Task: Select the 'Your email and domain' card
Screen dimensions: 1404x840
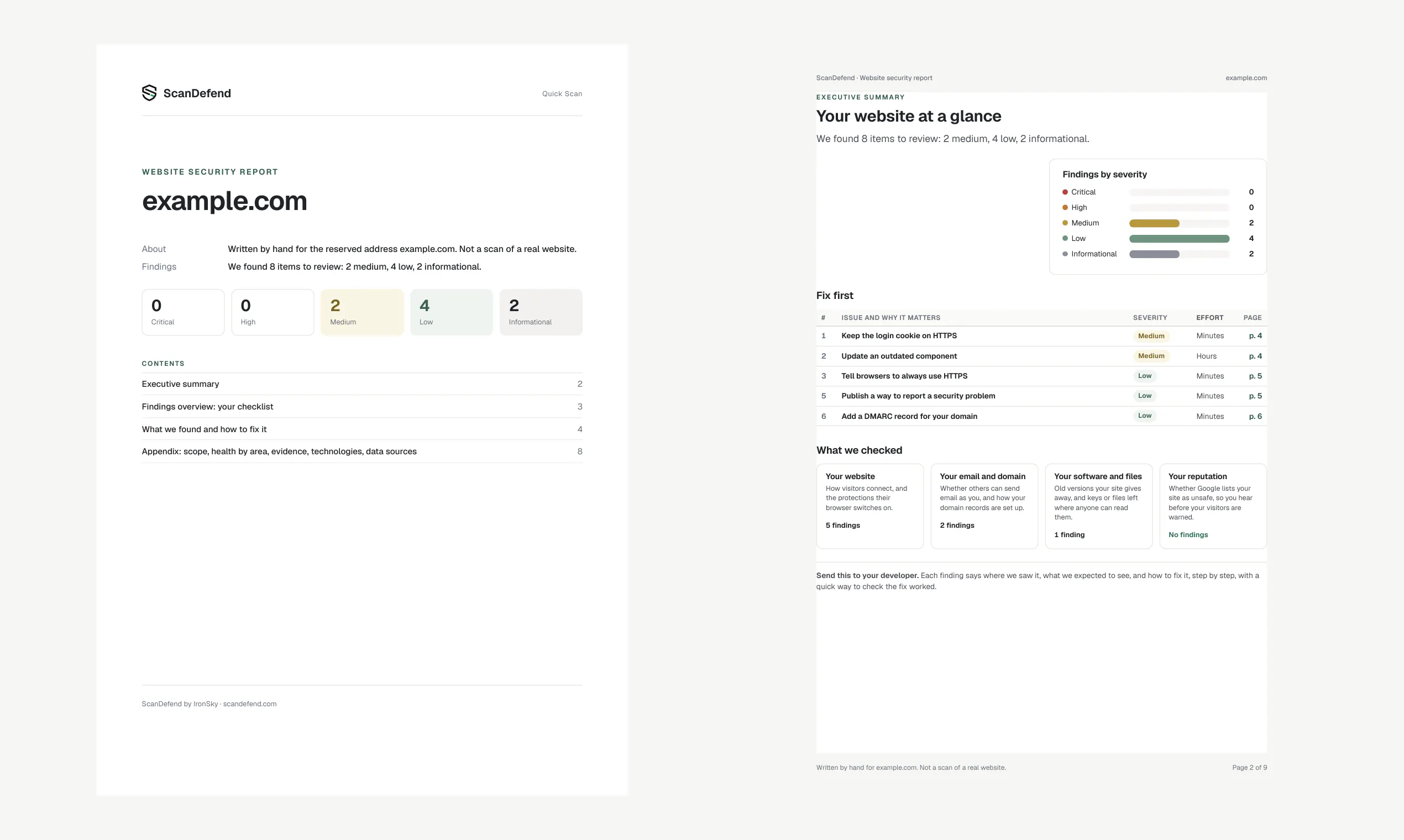Action: pyautogui.click(x=984, y=506)
